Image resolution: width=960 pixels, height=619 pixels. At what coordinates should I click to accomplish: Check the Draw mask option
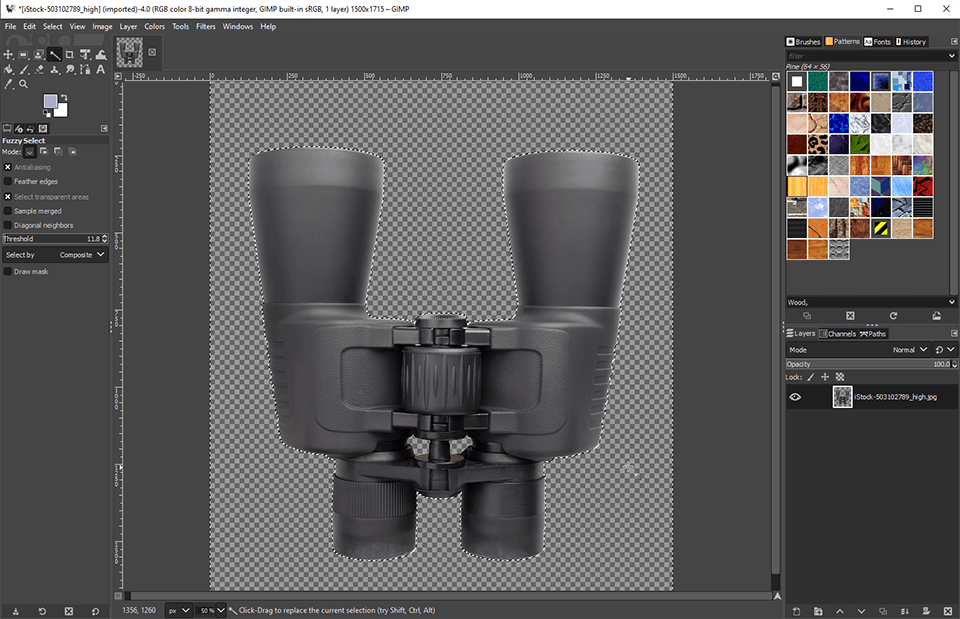tap(8, 271)
